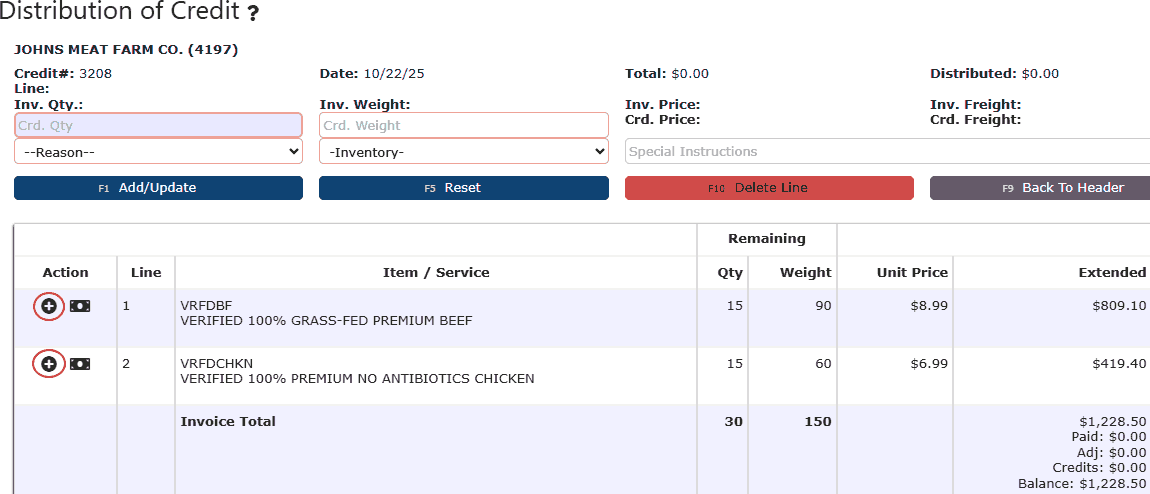Viewport: 1150px width, 494px height.
Task: Click the Item / Service column header
Action: point(436,272)
